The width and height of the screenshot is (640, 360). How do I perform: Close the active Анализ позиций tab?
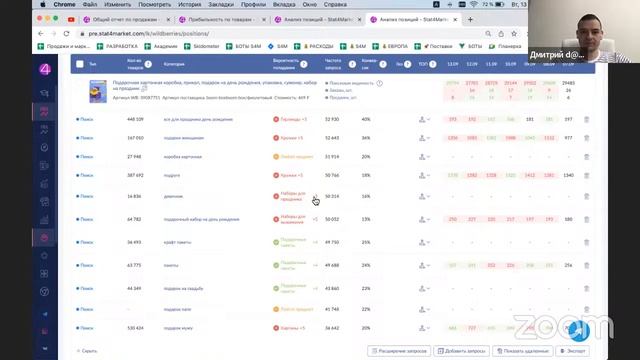pyautogui.click(x=455, y=19)
